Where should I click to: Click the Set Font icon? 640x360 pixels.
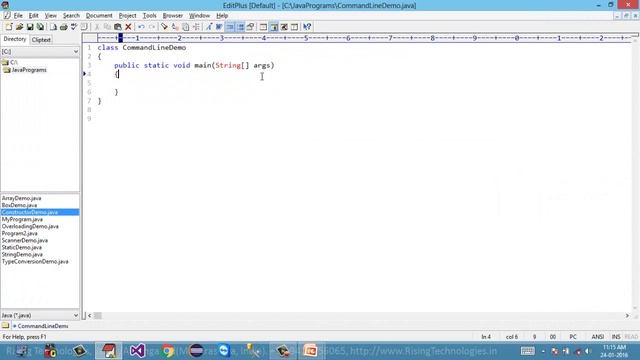(209, 27)
